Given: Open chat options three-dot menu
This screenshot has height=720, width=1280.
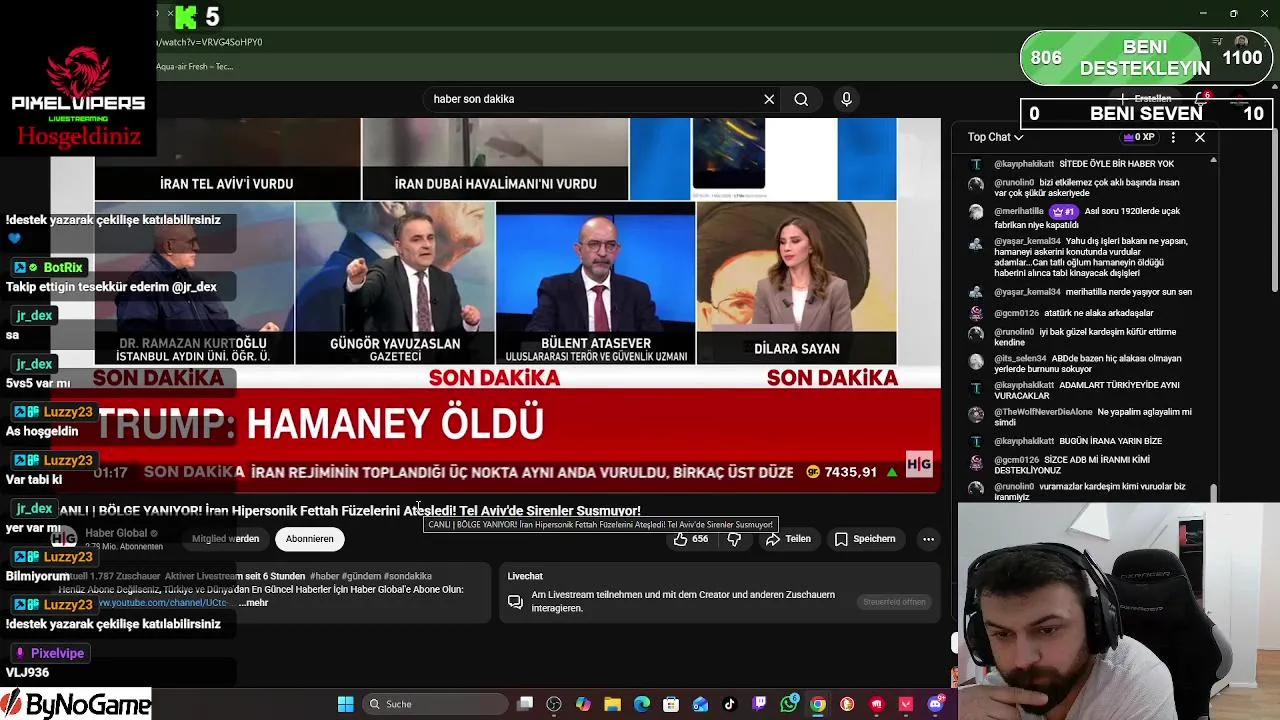Looking at the screenshot, I should (1173, 137).
